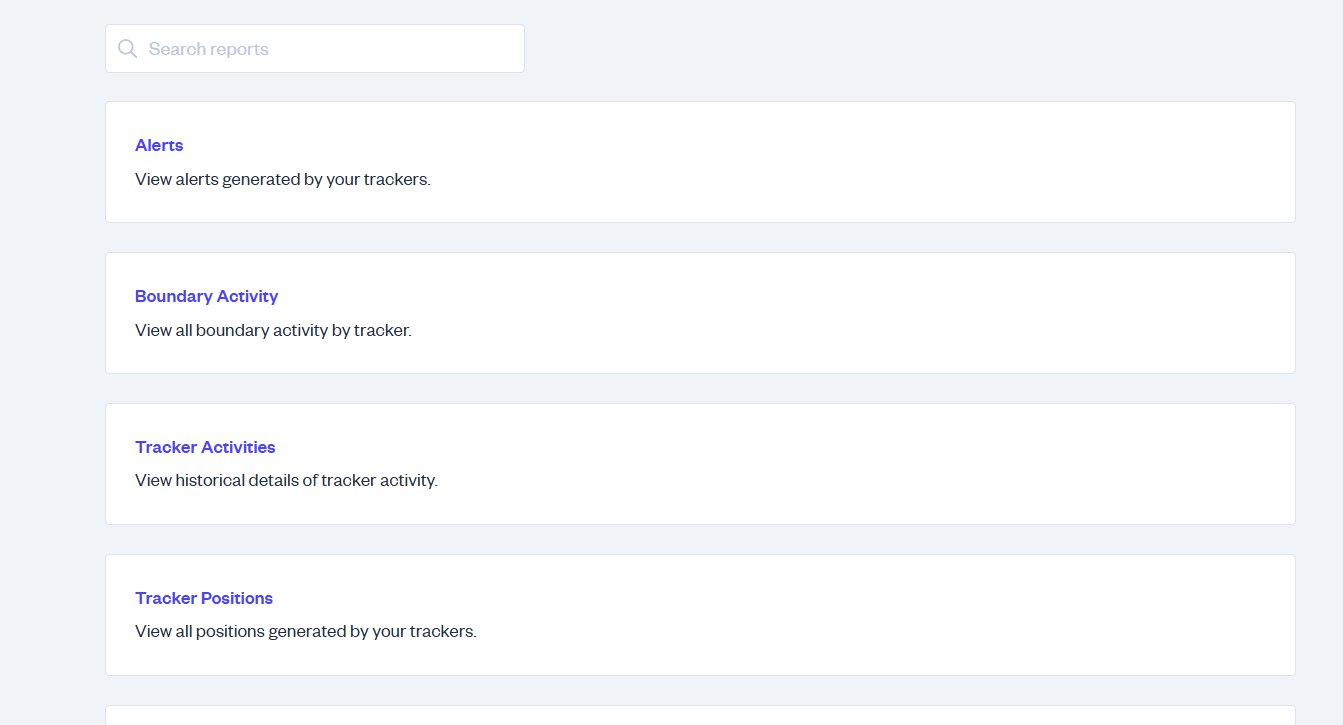Click 'View all positions generated by your trackers' text
Image resolution: width=1343 pixels, height=725 pixels.
[306, 632]
